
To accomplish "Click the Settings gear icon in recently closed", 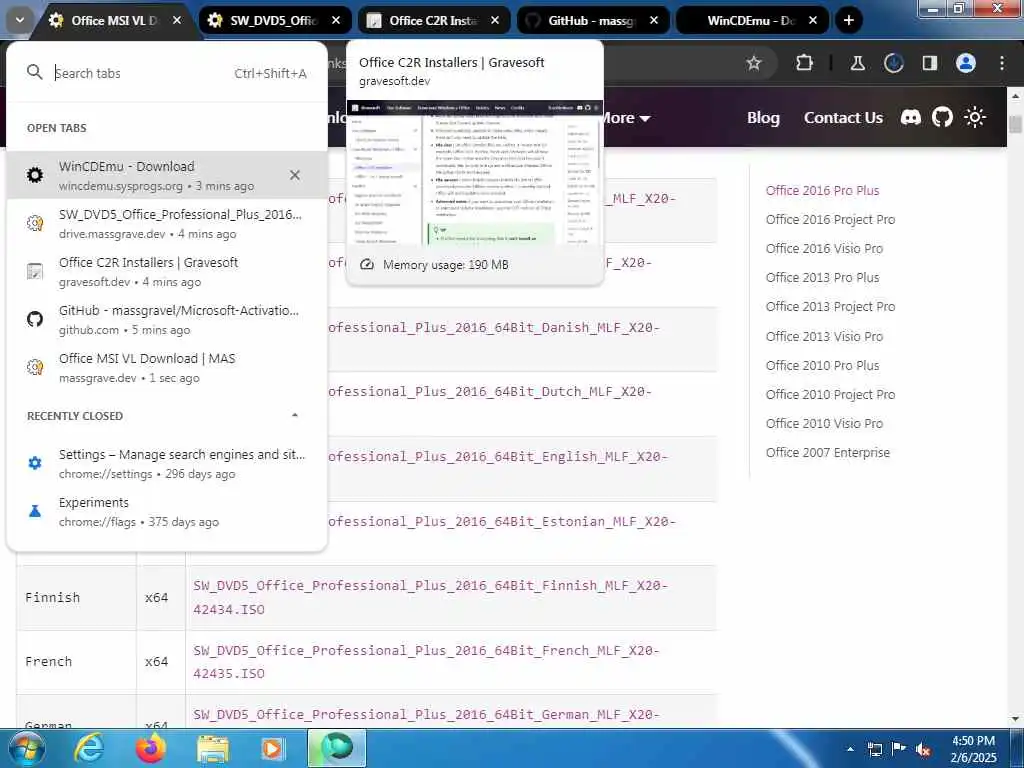I will 35,463.
